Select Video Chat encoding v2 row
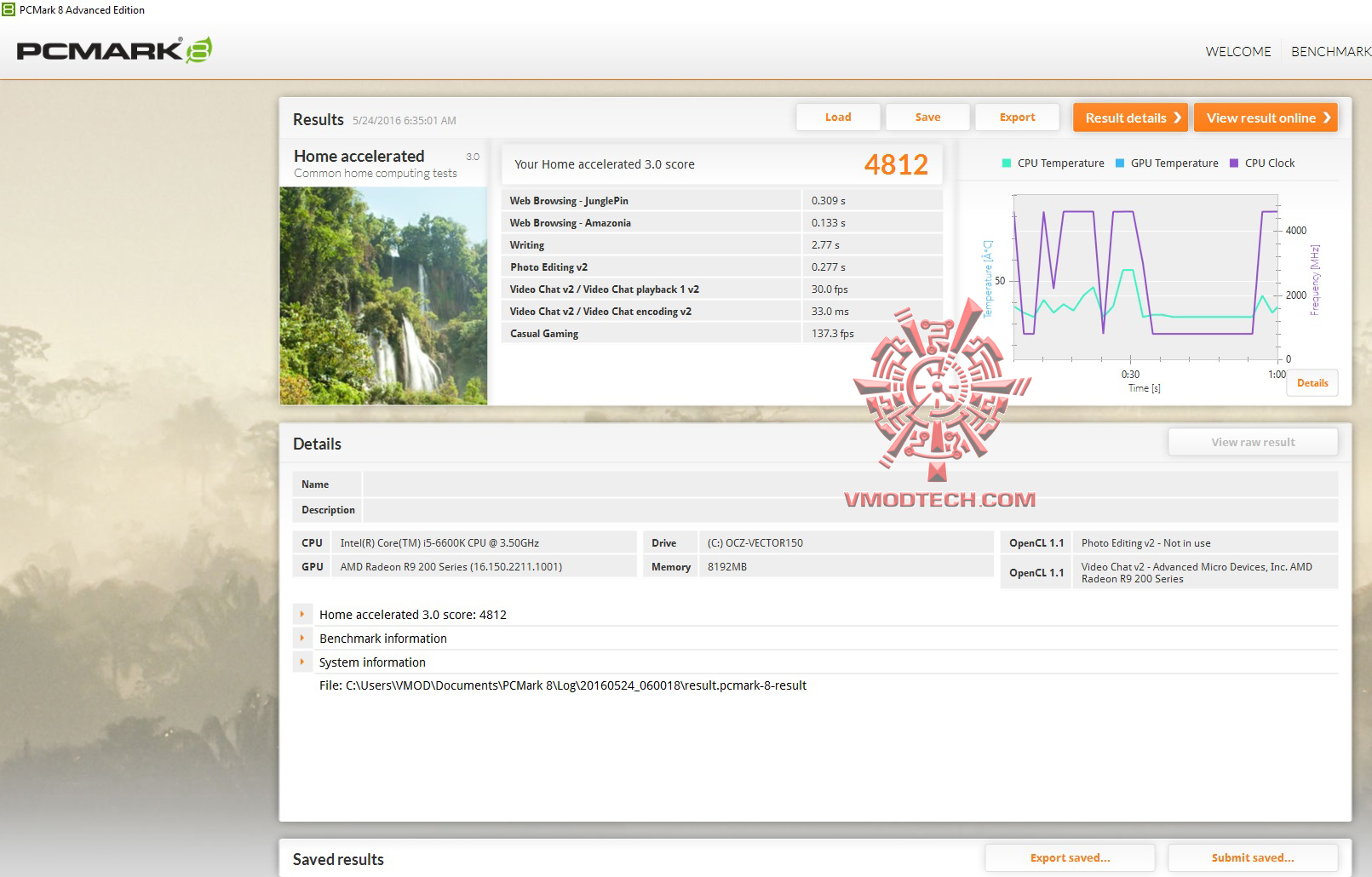The width and height of the screenshot is (1372, 877). coord(722,312)
